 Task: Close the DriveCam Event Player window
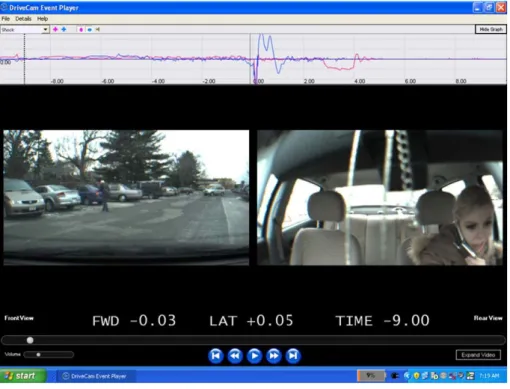[501, 7]
